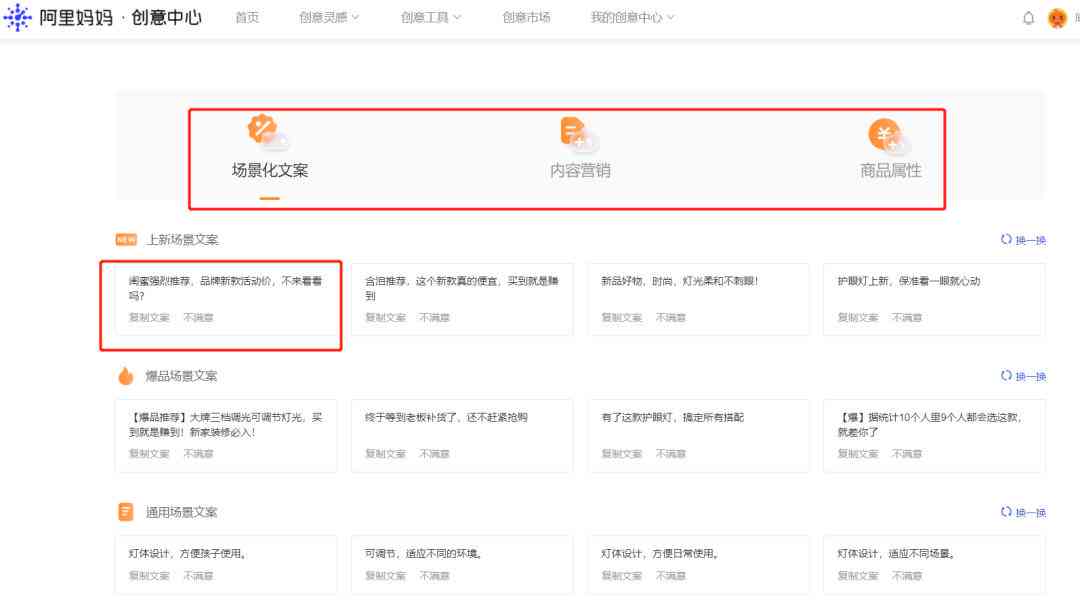The width and height of the screenshot is (1080, 604).
Task: Mark 有了这款护眼灯 card as 不满意
Action: [671, 454]
